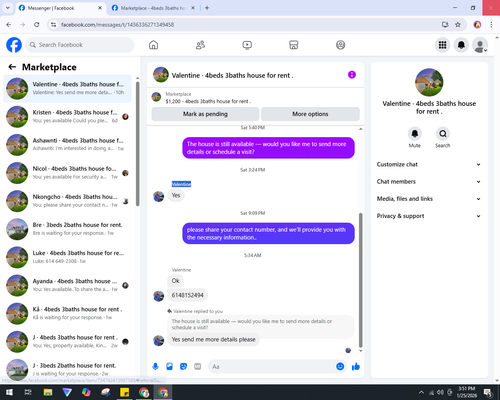Click the browser address bar URL

tap(117, 25)
